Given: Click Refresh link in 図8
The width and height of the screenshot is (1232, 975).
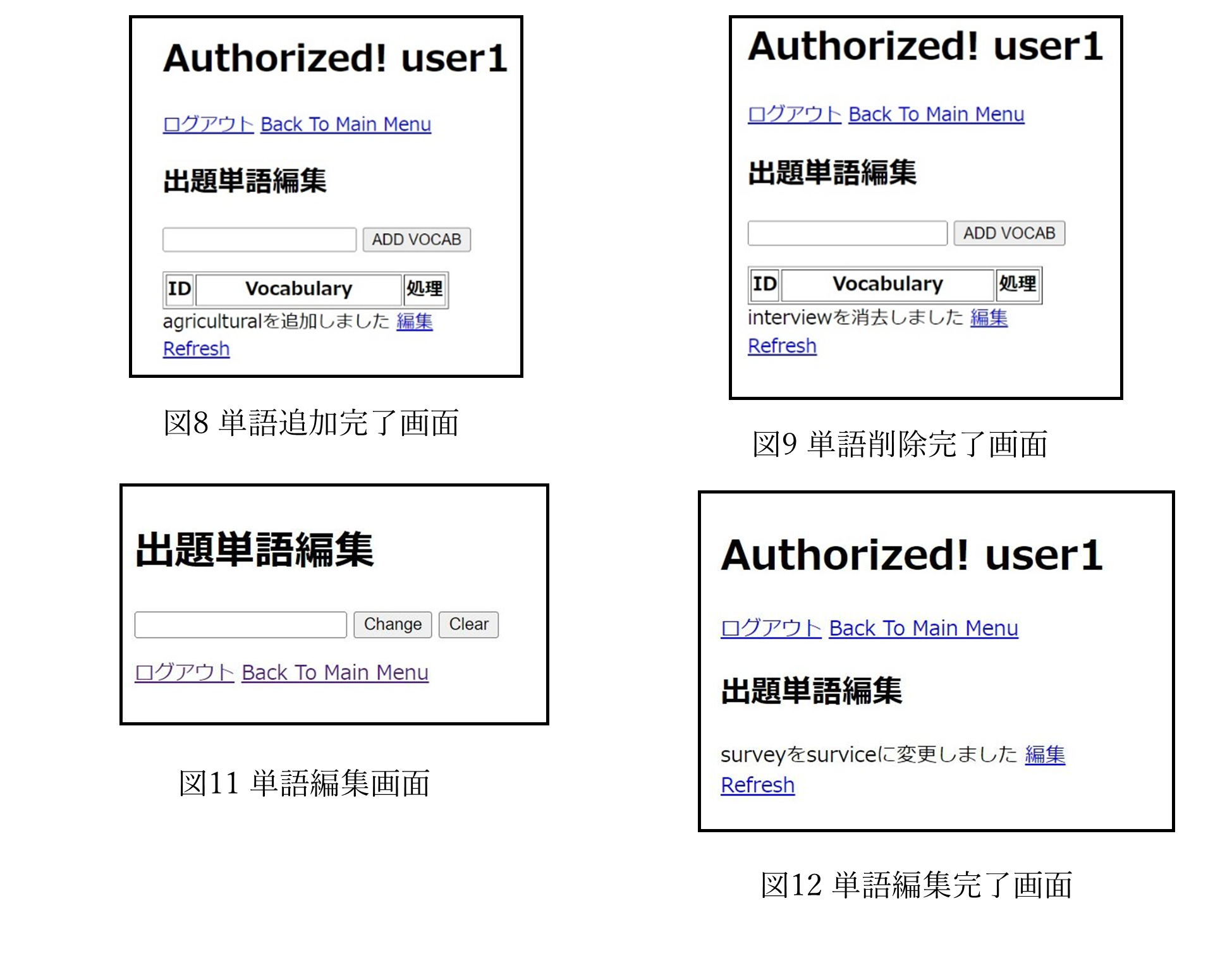Looking at the screenshot, I should (196, 348).
